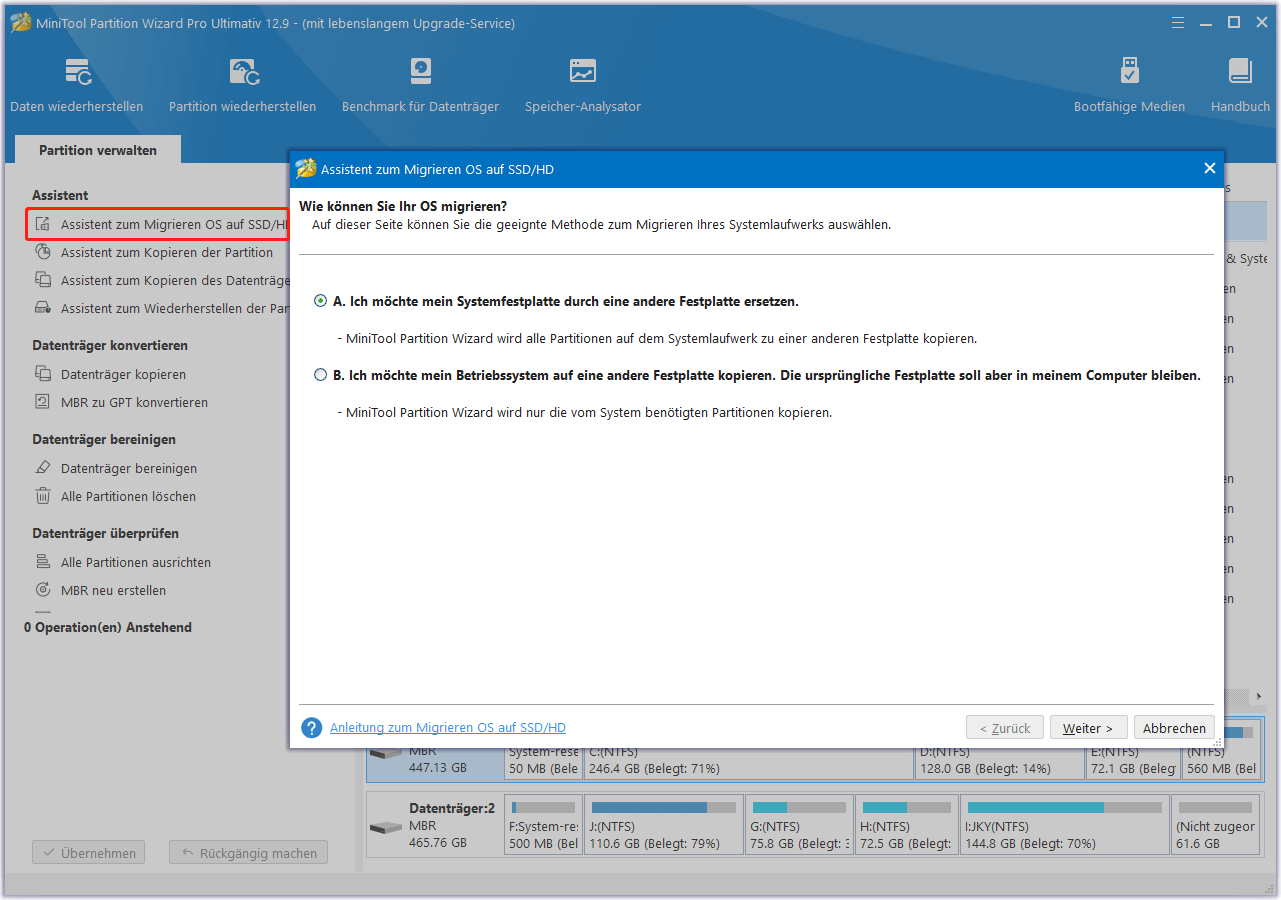
Task: Click the app logo in the dialog title bar
Action: click(x=306, y=169)
